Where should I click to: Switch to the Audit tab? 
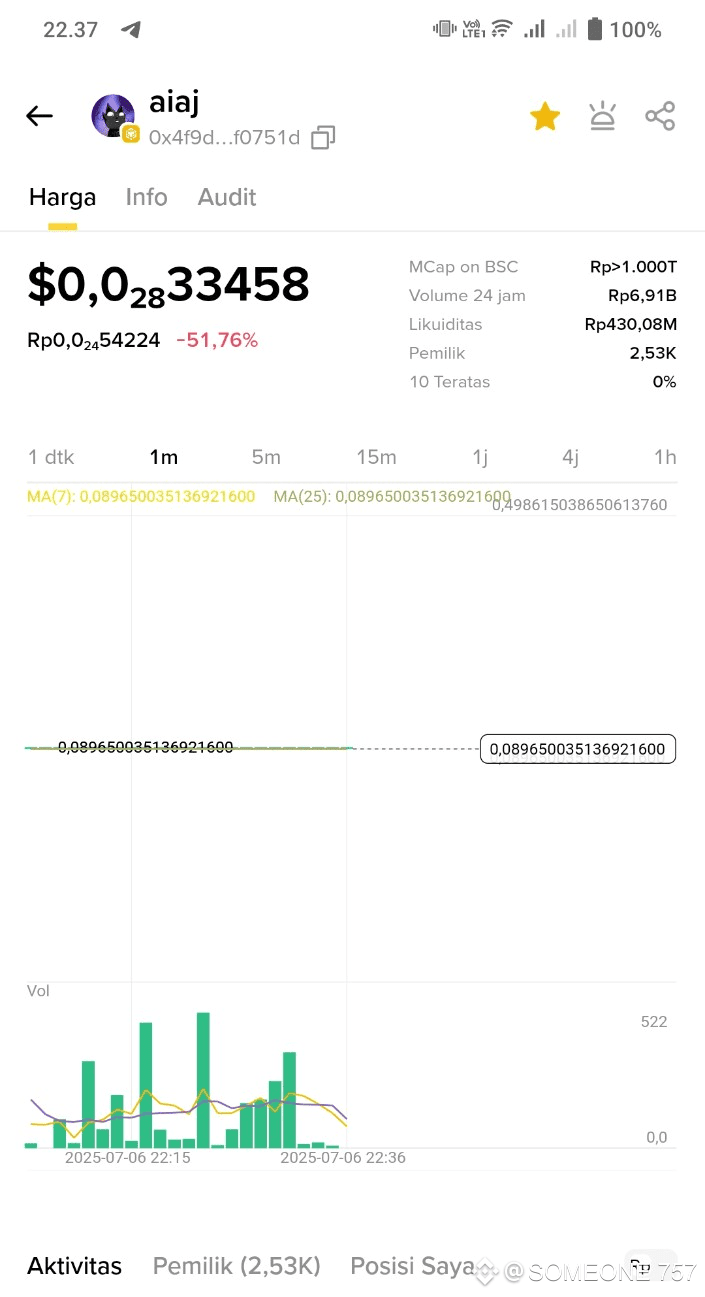227,197
